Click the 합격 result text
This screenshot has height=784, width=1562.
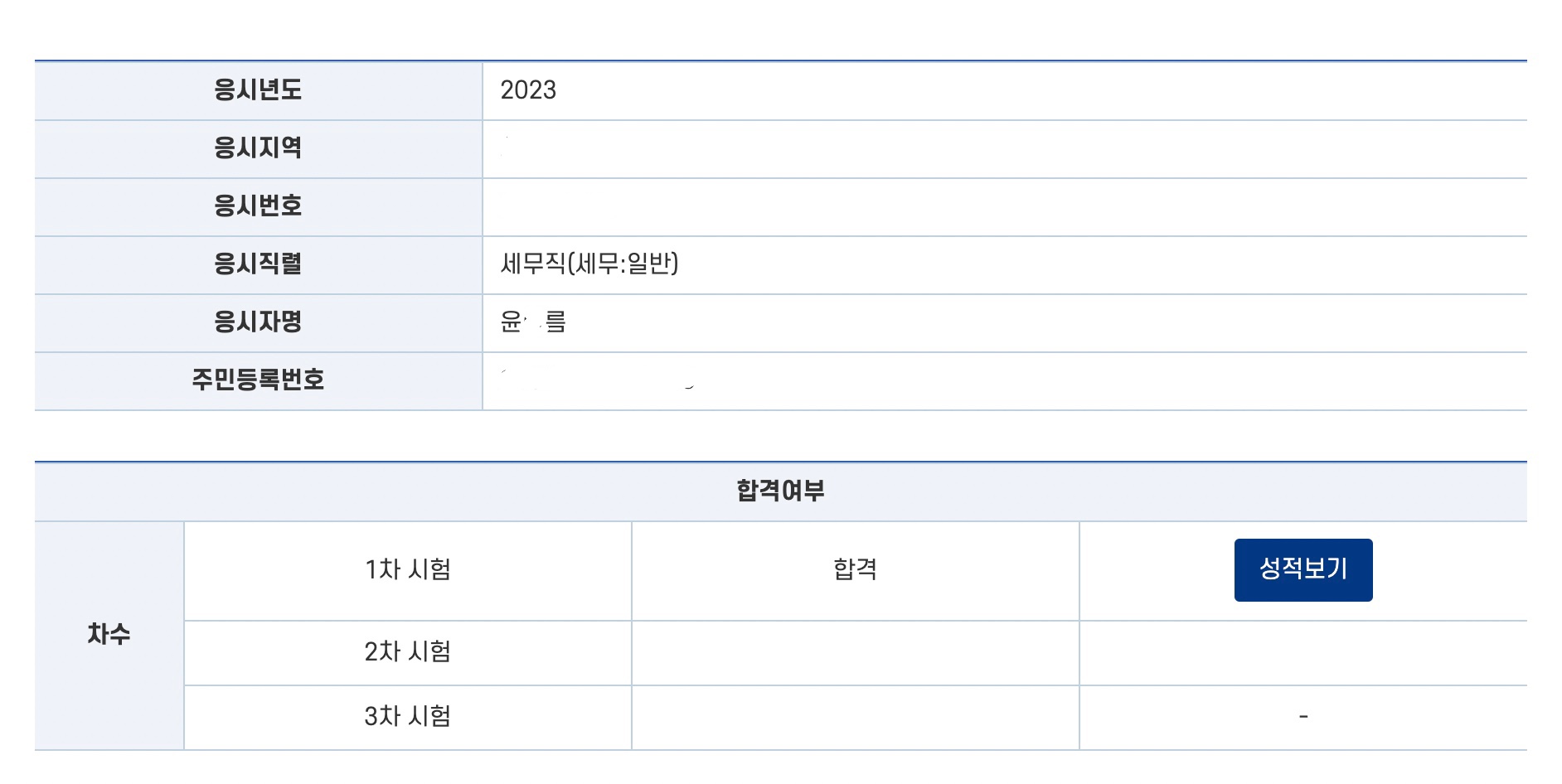point(855,569)
